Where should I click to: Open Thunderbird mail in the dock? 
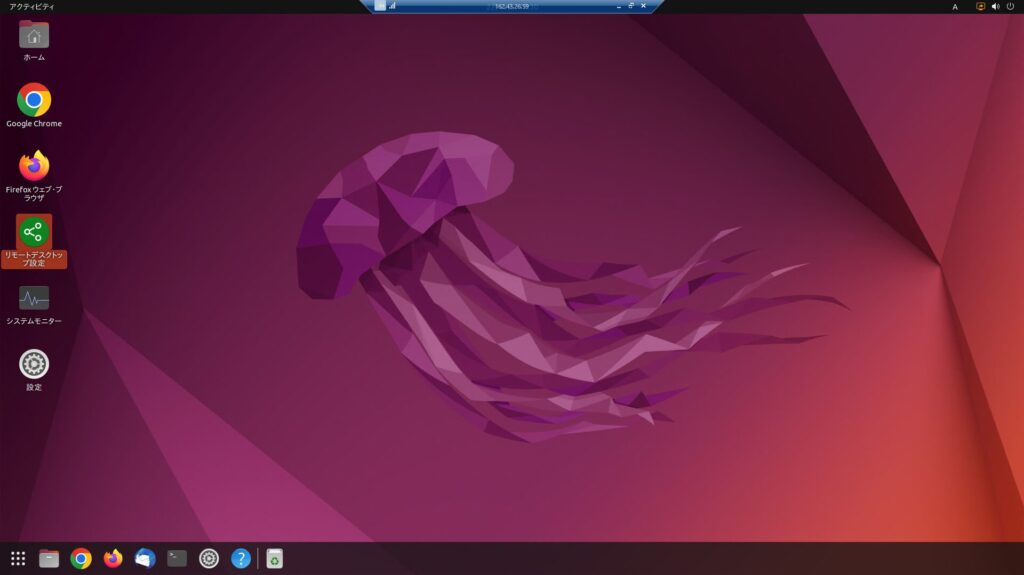pos(145,559)
